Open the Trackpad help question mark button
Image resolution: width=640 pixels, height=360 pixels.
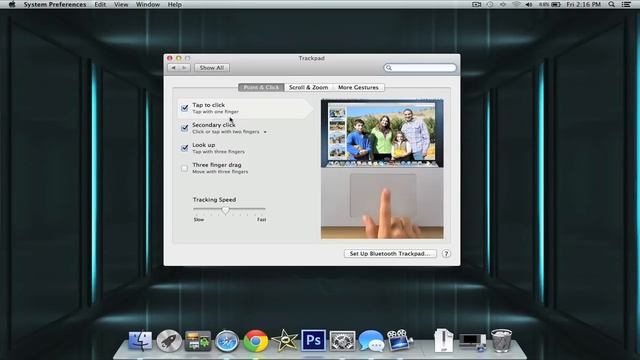click(x=446, y=253)
